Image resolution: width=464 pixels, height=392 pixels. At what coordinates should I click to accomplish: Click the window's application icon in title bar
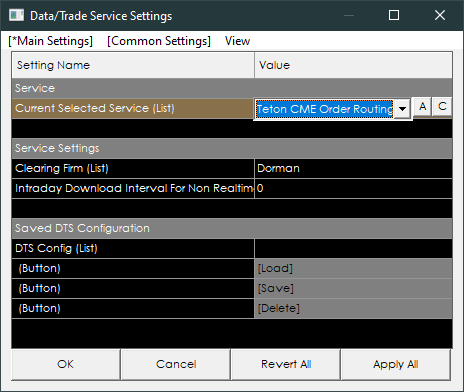click(x=16, y=15)
